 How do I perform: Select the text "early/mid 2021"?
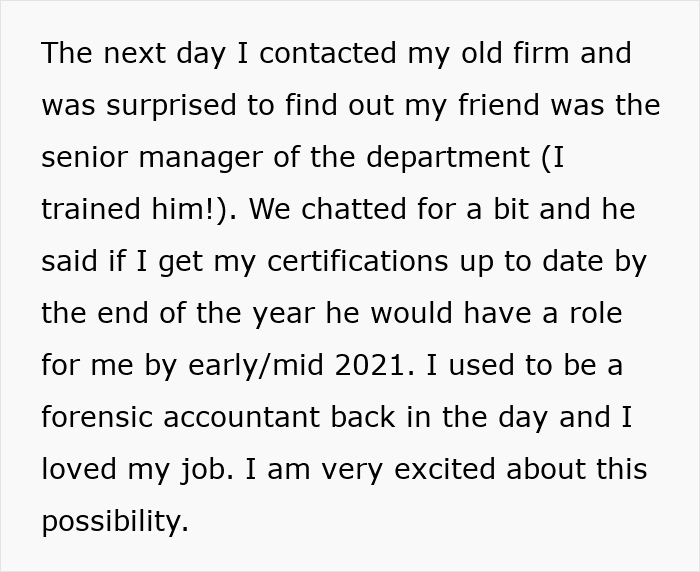pos(299,365)
